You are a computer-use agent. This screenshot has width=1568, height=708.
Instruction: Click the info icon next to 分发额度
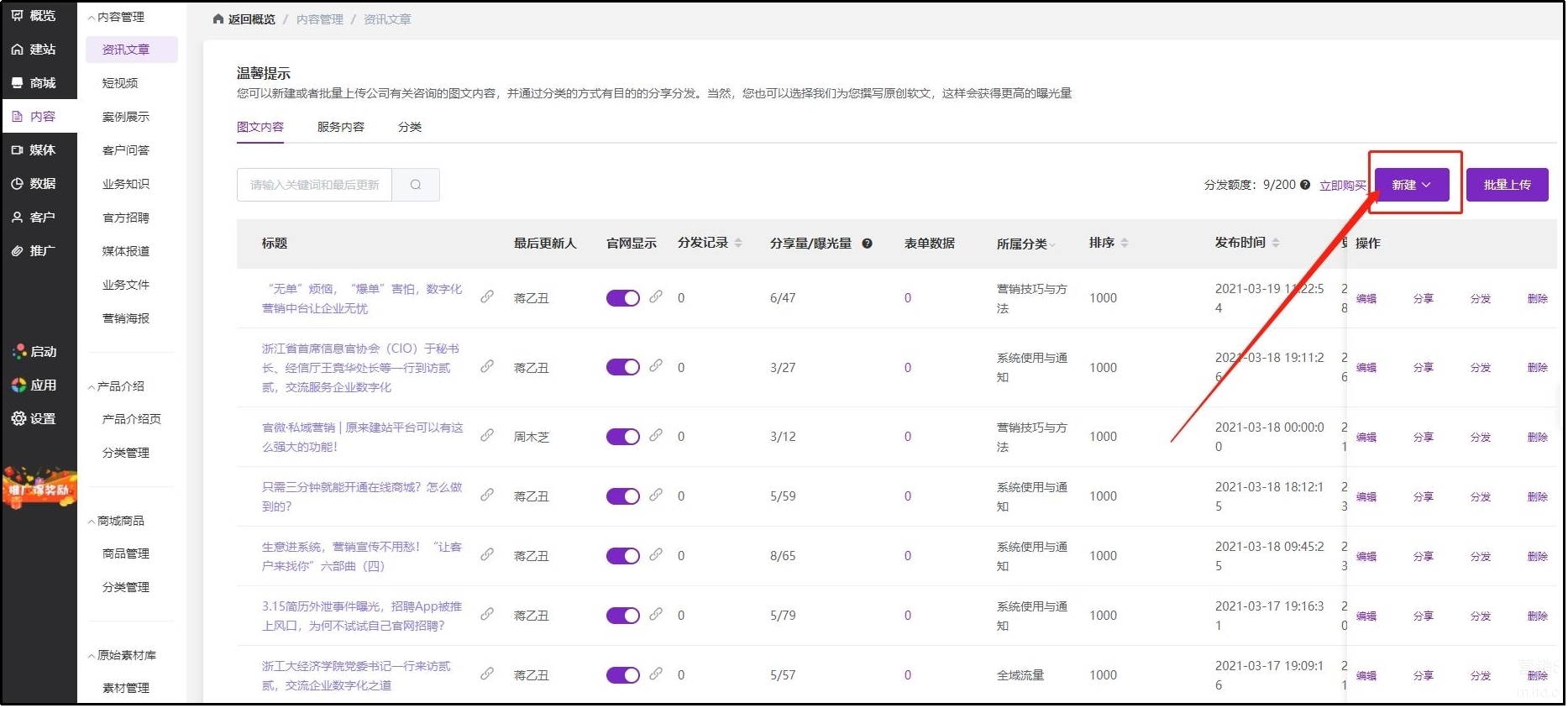point(1304,185)
